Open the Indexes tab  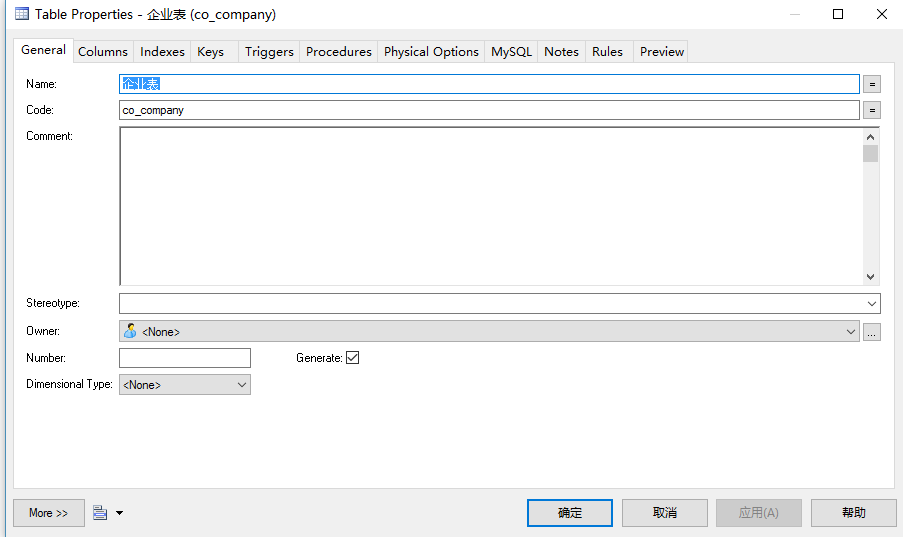click(x=162, y=52)
